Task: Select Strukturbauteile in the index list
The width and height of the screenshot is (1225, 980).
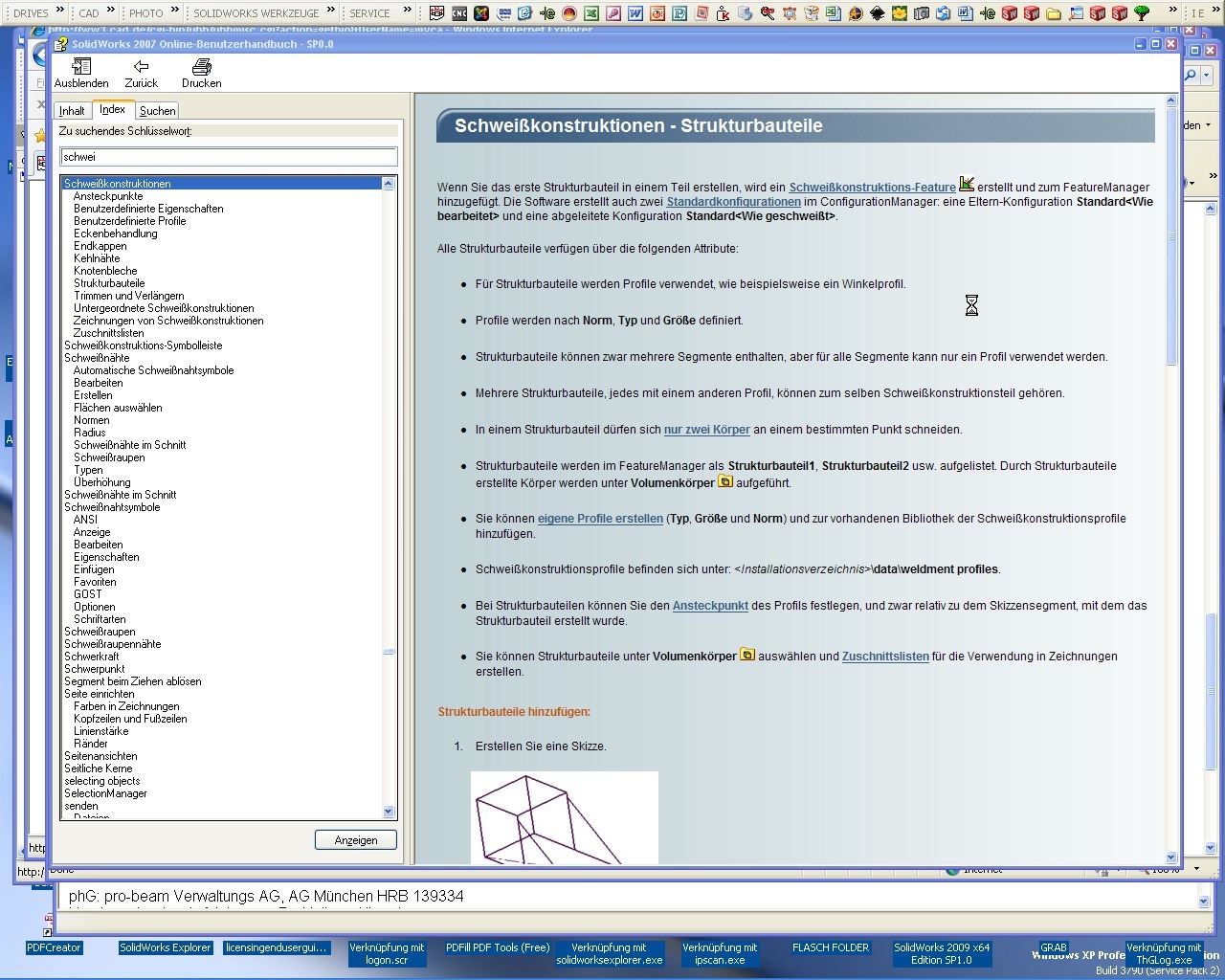Action: click(109, 283)
